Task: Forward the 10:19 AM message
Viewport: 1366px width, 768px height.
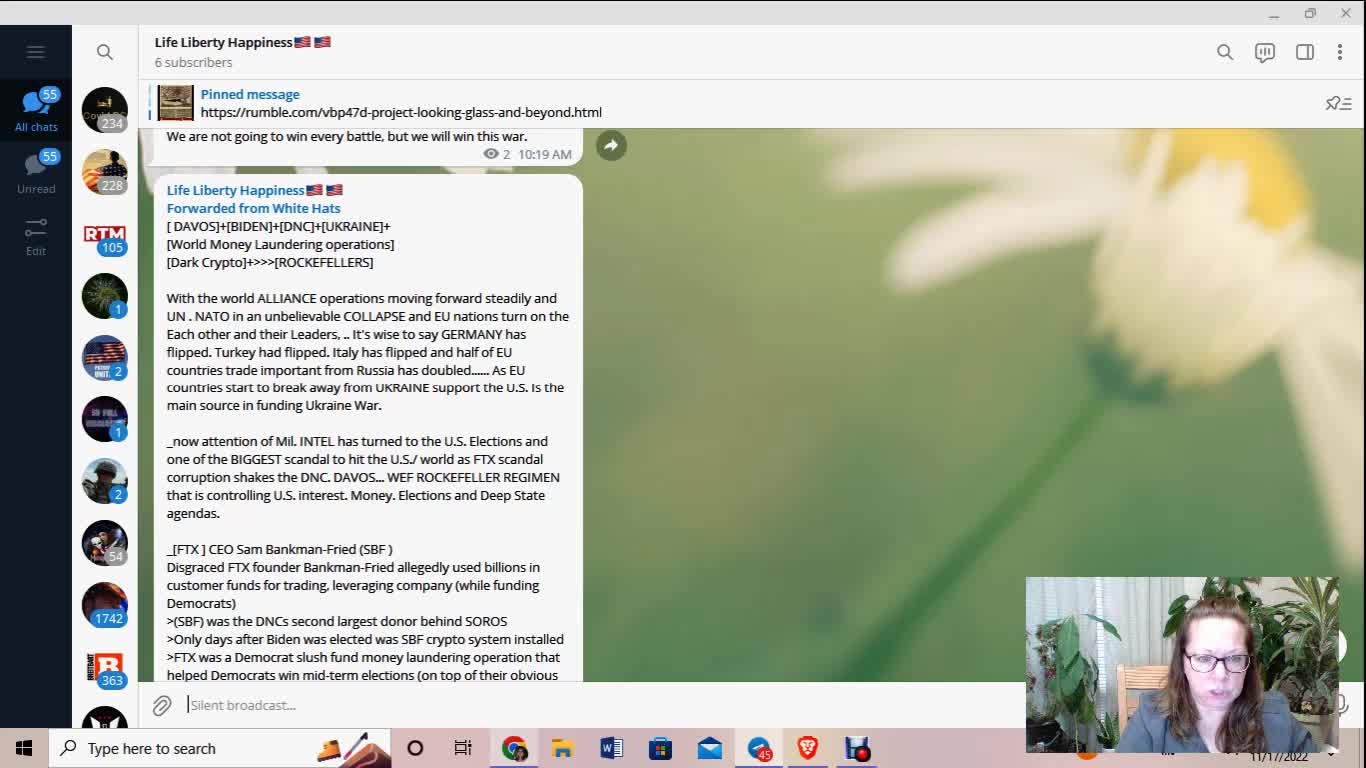Action: (x=611, y=145)
